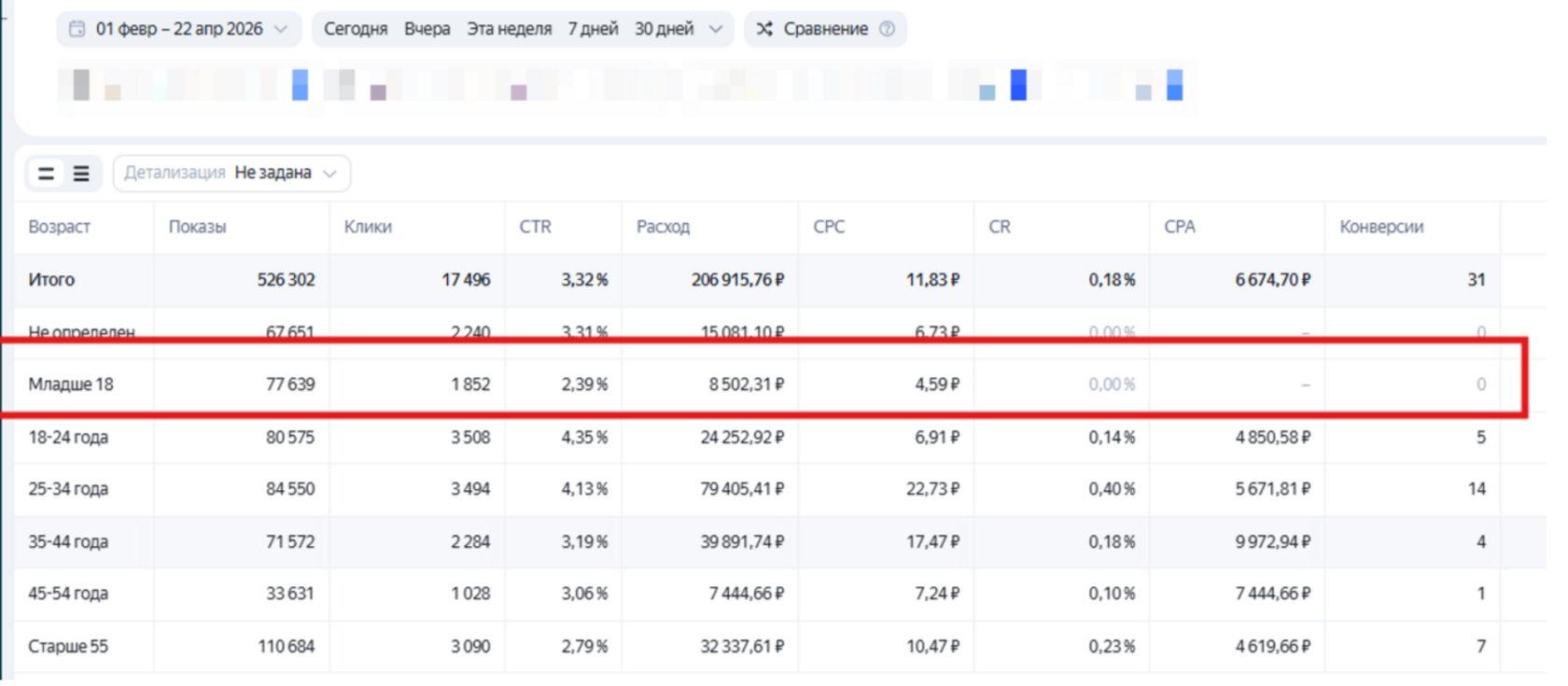Select the Сегодня period

coord(356,29)
